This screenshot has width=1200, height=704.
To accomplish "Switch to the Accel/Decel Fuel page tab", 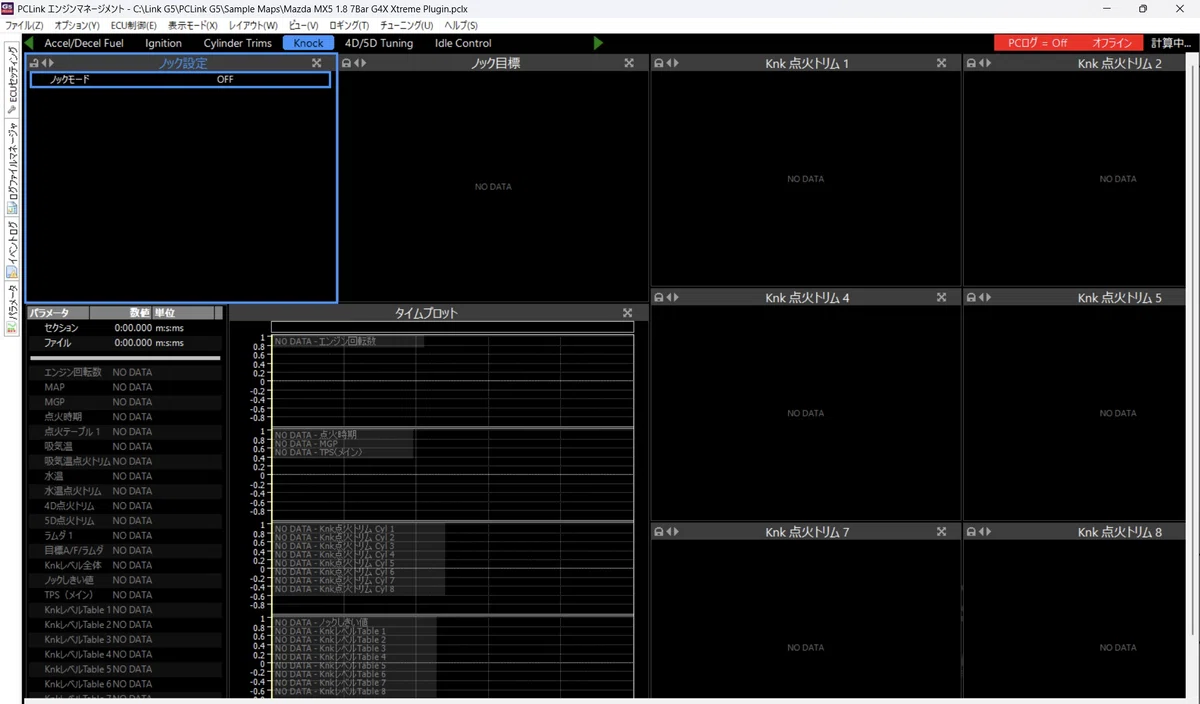I will (84, 43).
